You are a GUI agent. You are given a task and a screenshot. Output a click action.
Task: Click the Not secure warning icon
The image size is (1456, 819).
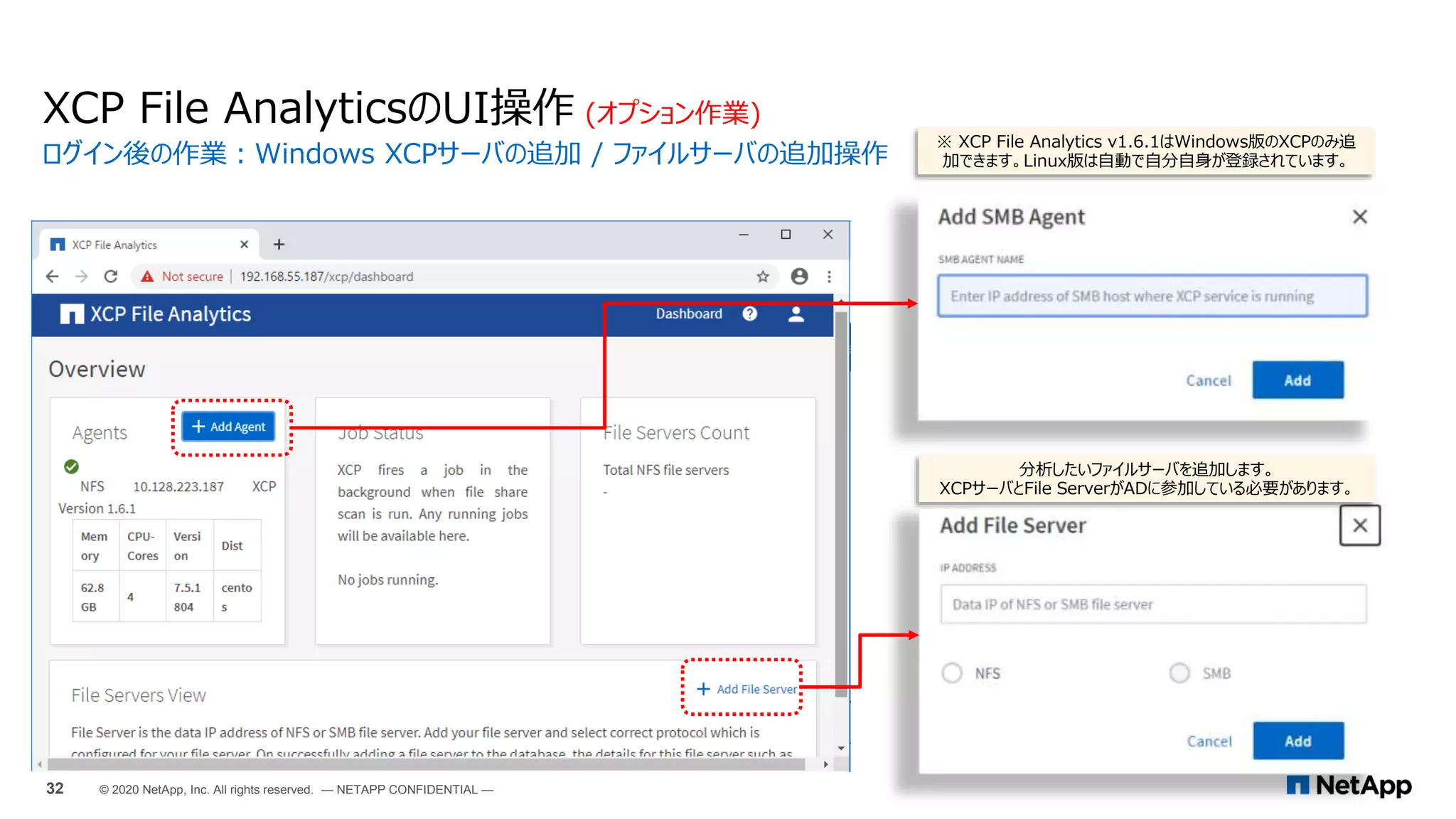click(147, 277)
